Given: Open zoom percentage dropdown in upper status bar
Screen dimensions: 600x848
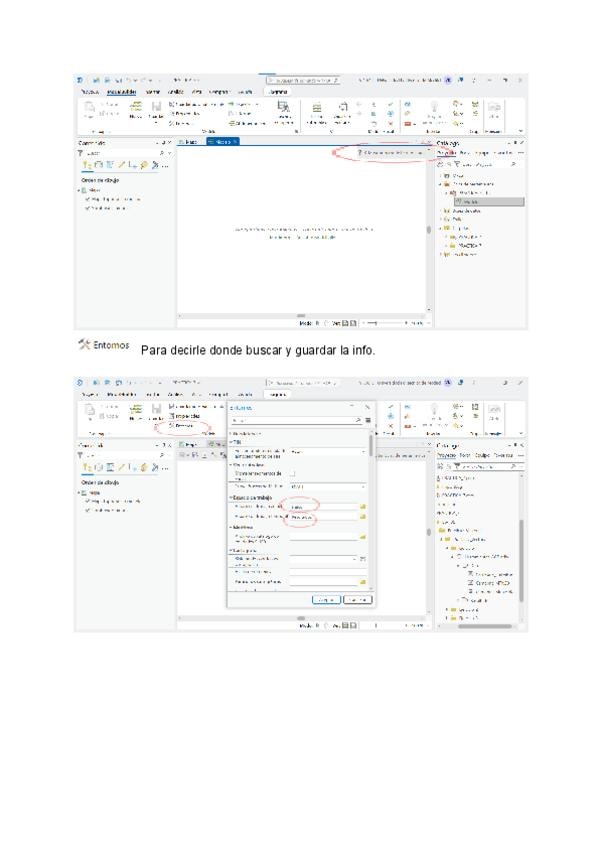Looking at the screenshot, I should point(428,323).
